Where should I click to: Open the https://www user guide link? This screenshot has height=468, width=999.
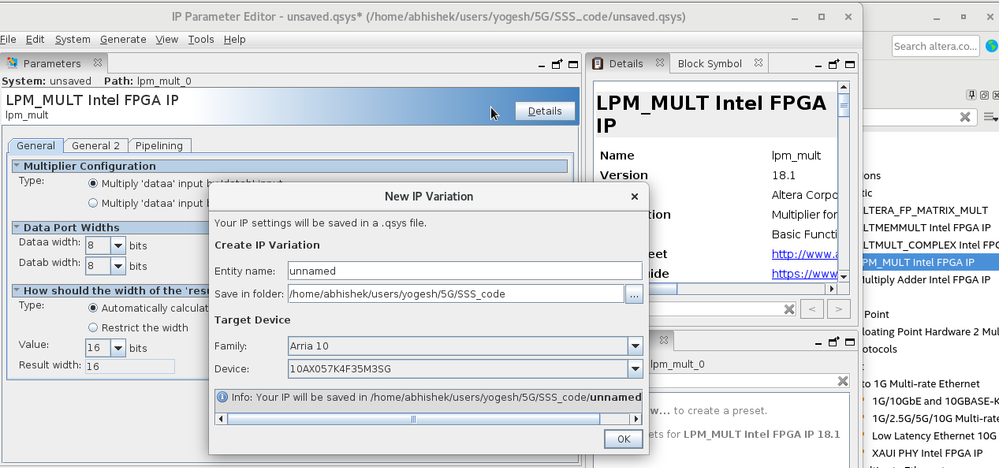coord(805,274)
